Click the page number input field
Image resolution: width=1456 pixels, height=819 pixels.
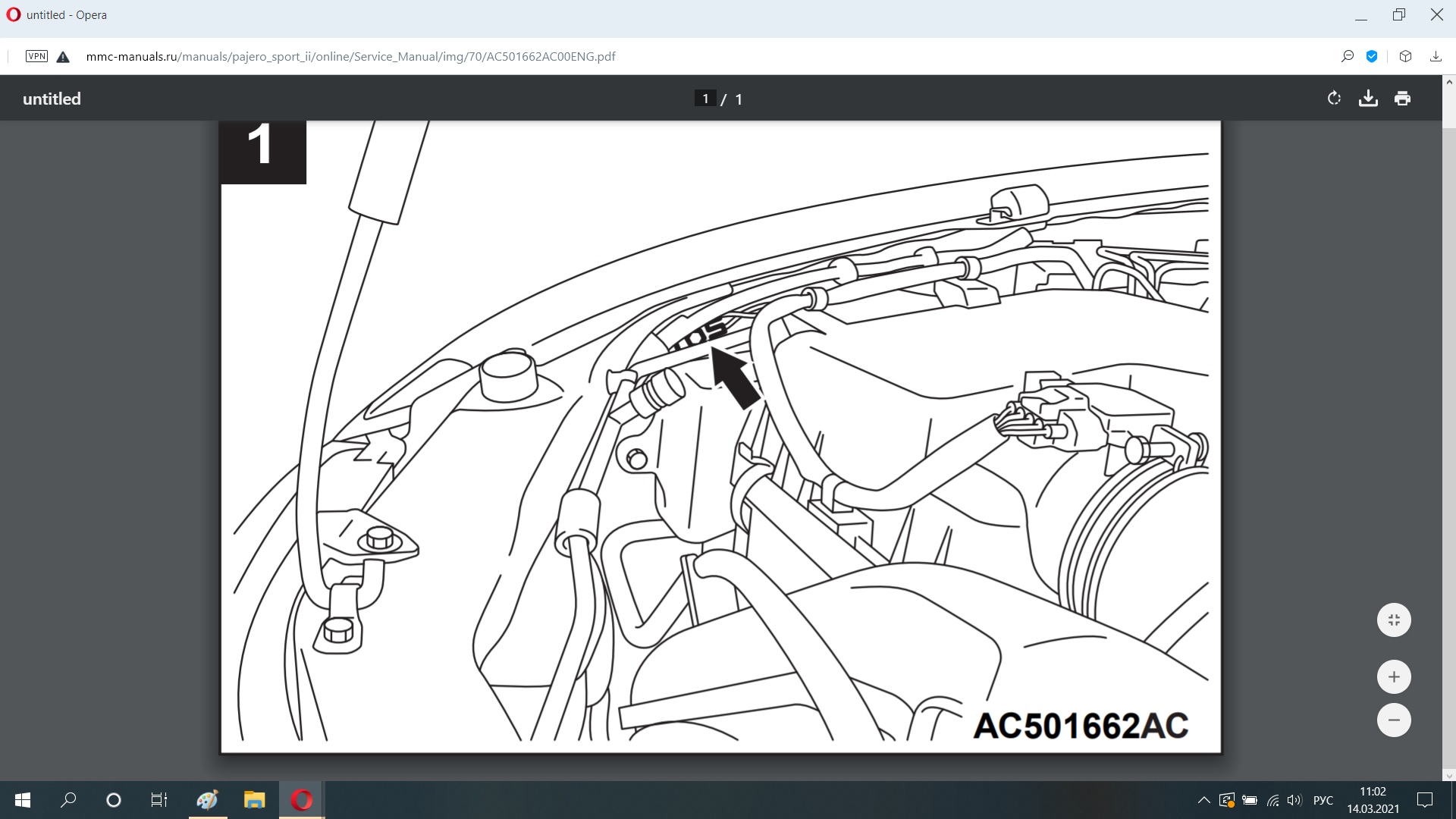(705, 99)
